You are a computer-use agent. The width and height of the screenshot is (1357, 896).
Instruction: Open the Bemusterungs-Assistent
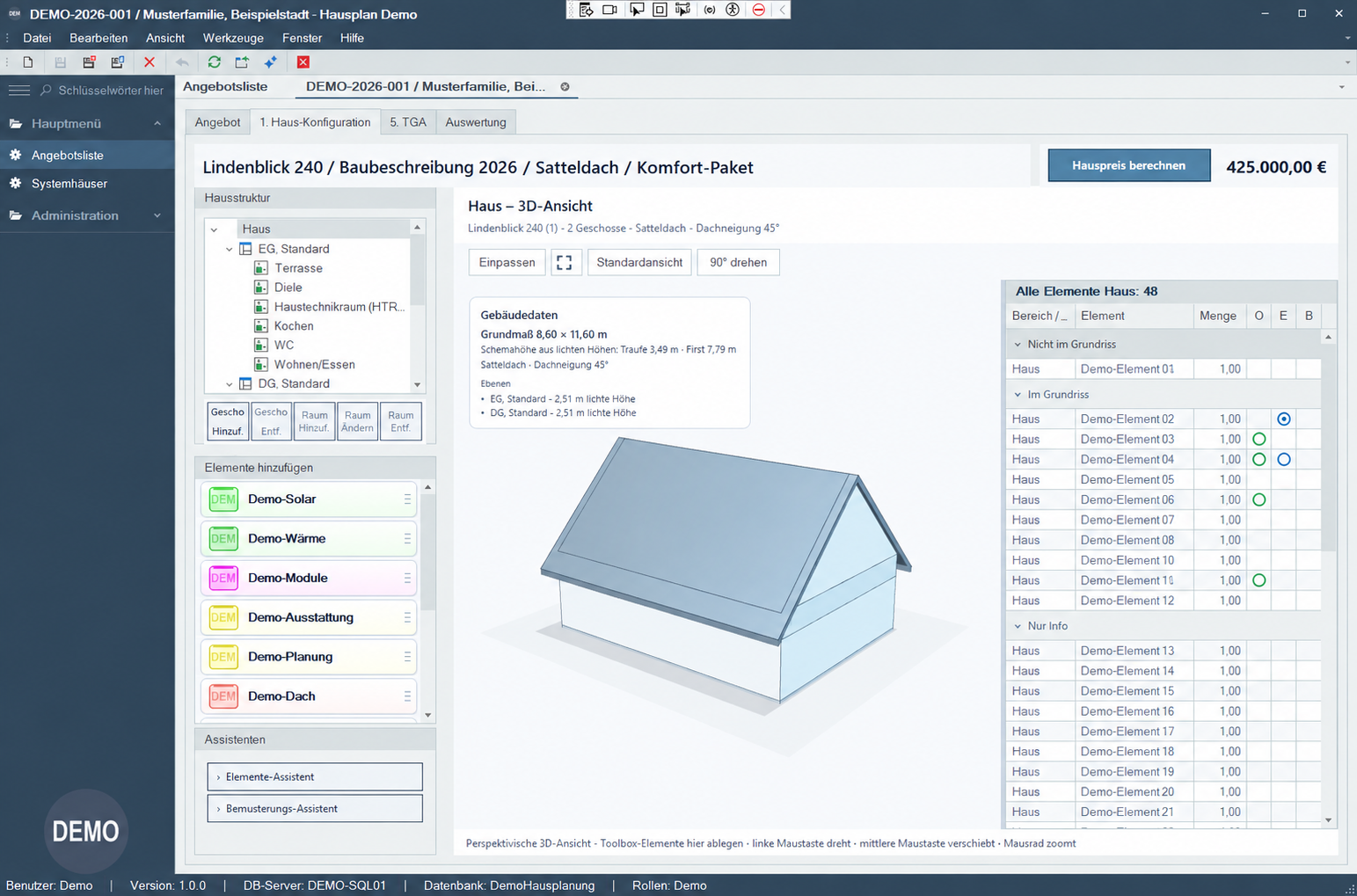tap(315, 809)
